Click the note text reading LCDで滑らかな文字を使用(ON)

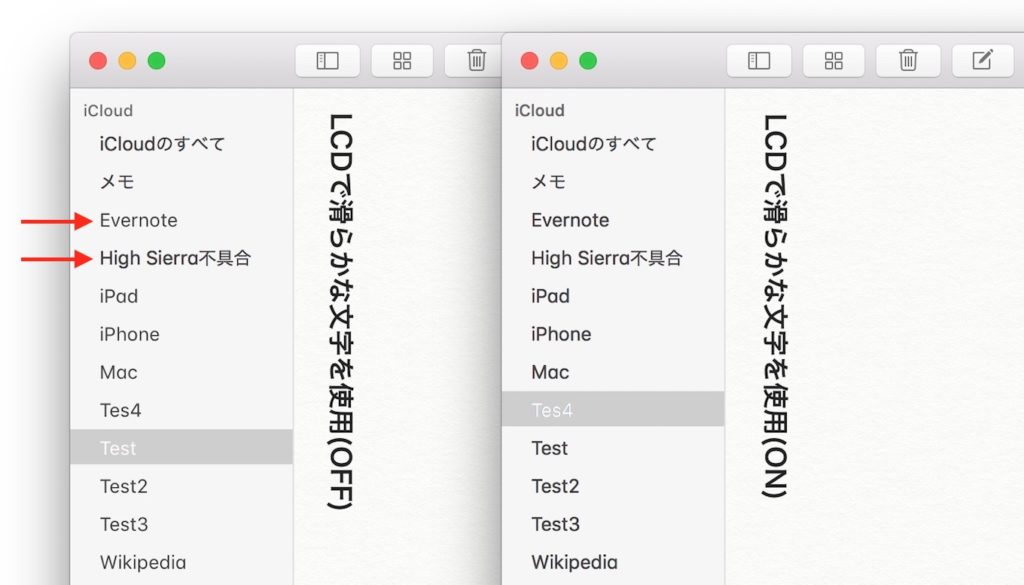click(x=775, y=305)
